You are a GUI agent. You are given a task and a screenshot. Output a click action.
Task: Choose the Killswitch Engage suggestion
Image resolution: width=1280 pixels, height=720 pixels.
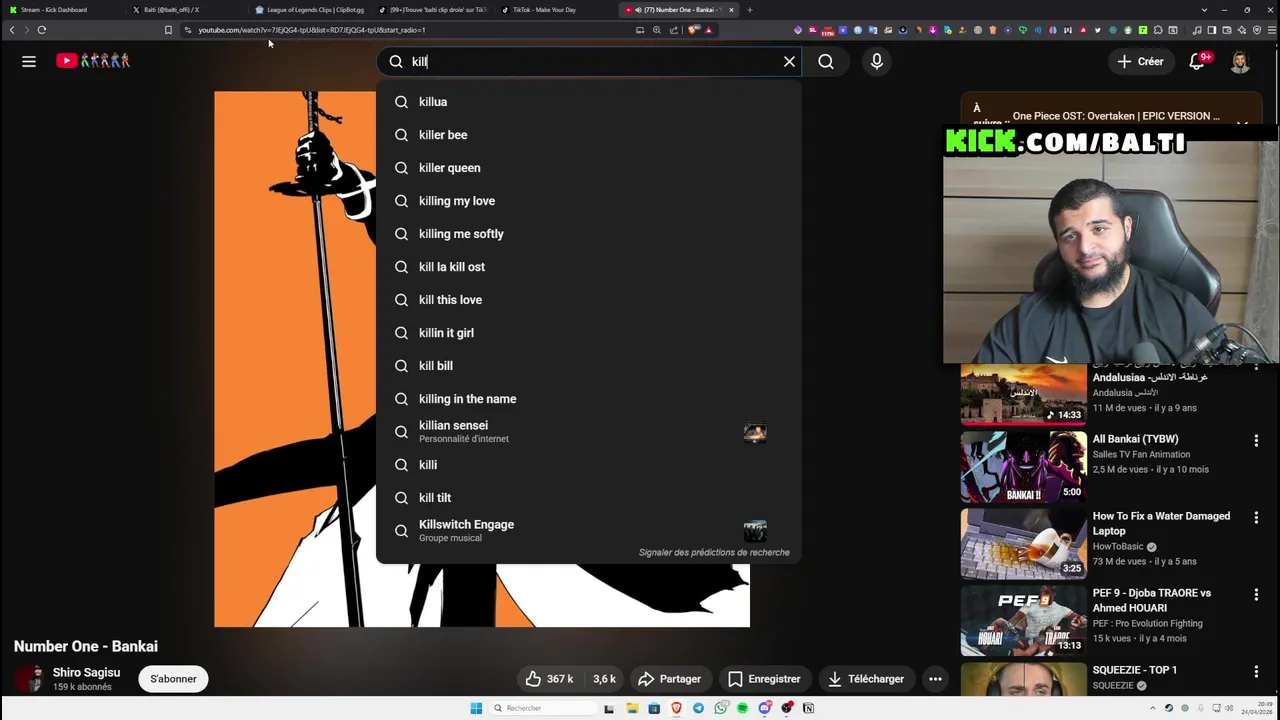coord(589,531)
